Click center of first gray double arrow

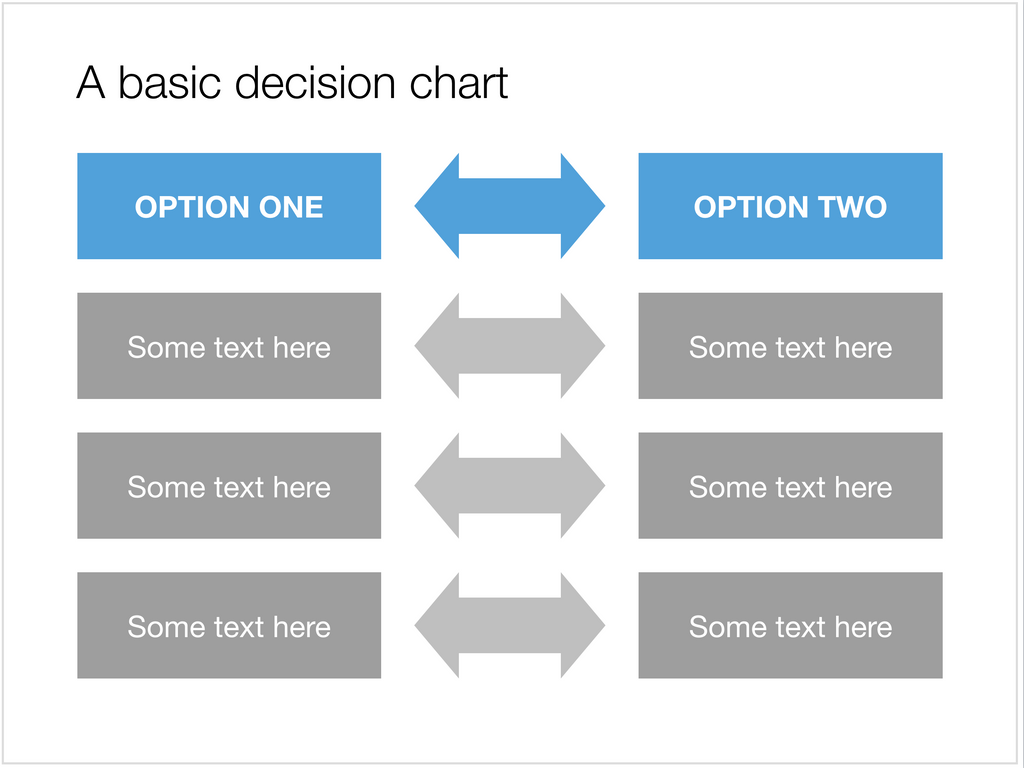510,345
